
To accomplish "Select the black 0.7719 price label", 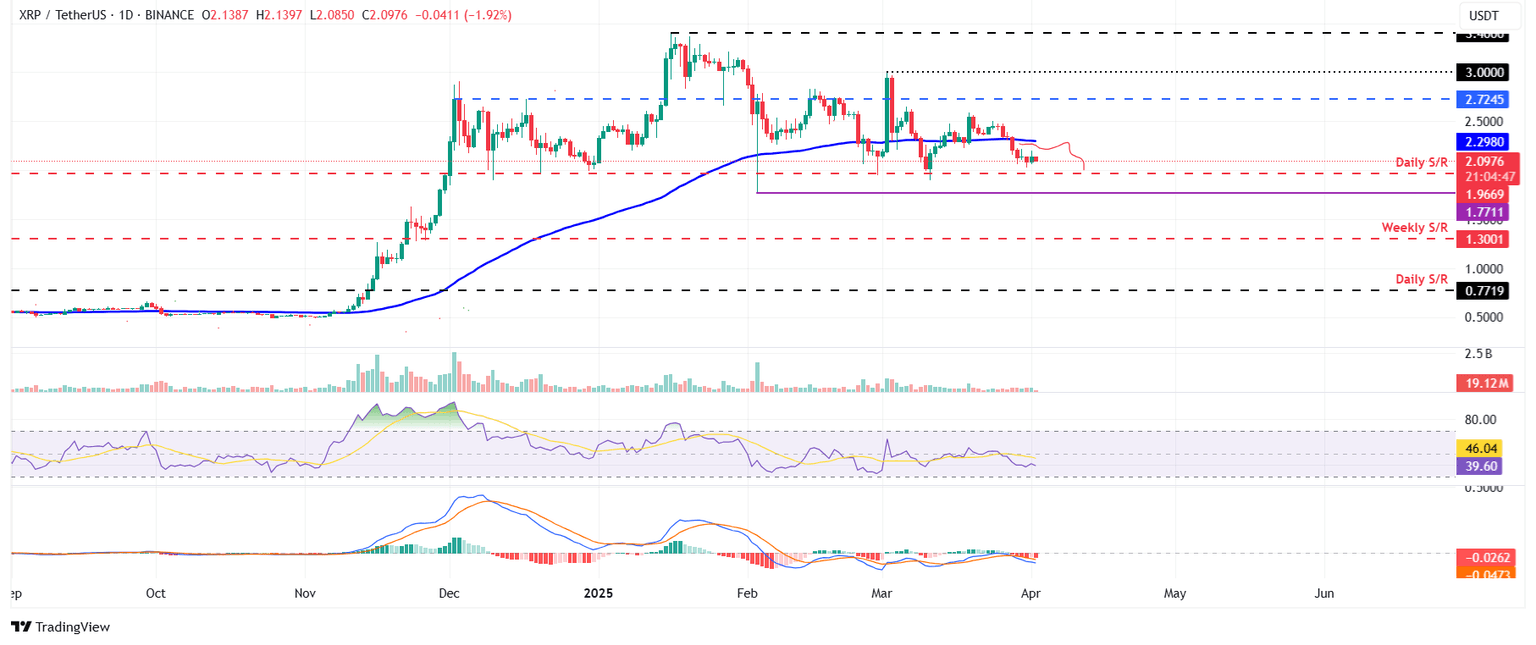I will 1484,290.
